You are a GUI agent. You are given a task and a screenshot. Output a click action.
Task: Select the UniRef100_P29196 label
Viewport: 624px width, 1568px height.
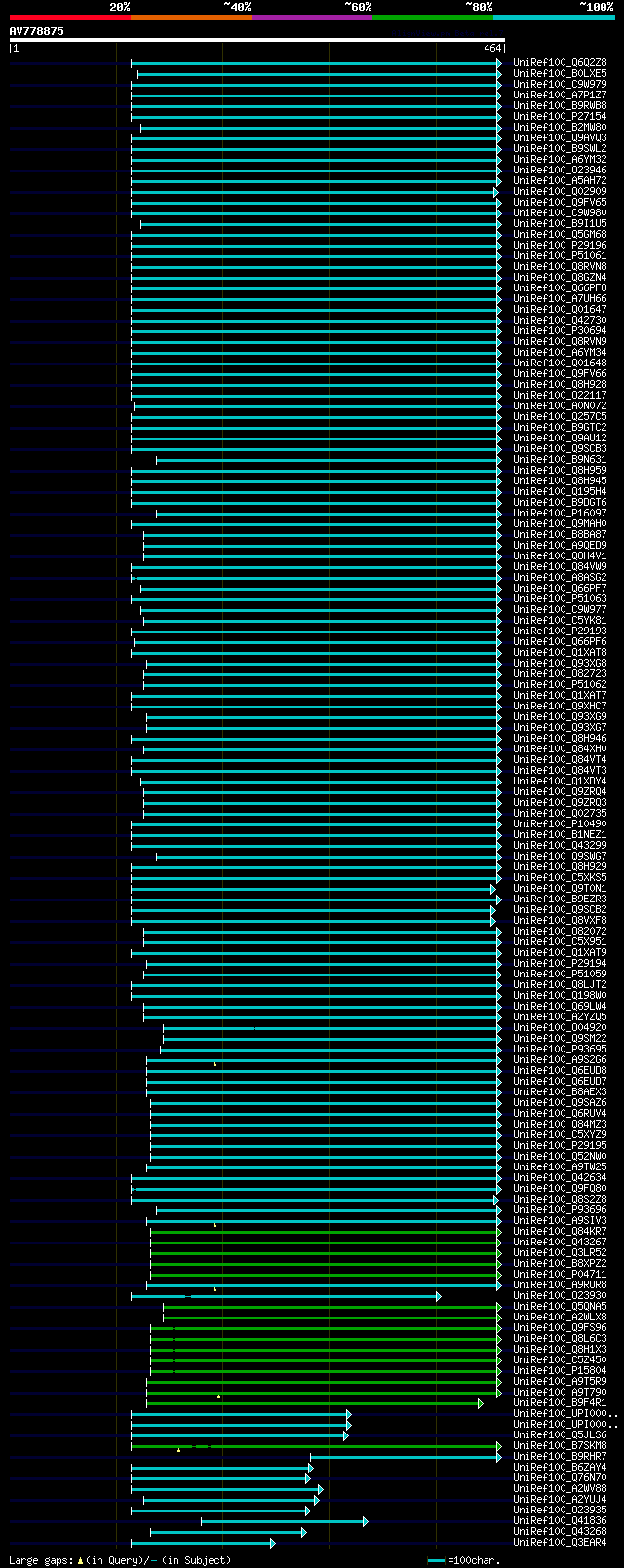coord(560,245)
